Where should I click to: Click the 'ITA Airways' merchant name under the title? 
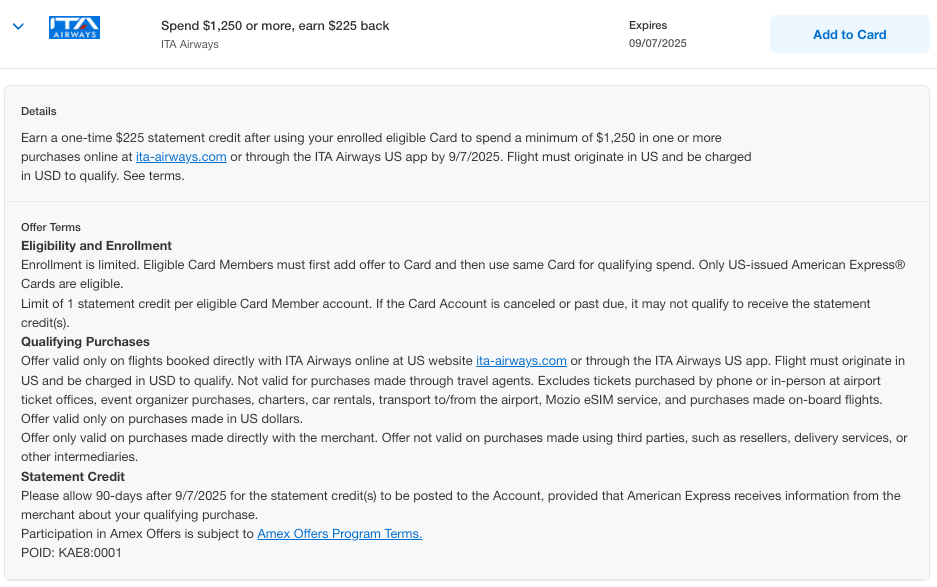(189, 44)
